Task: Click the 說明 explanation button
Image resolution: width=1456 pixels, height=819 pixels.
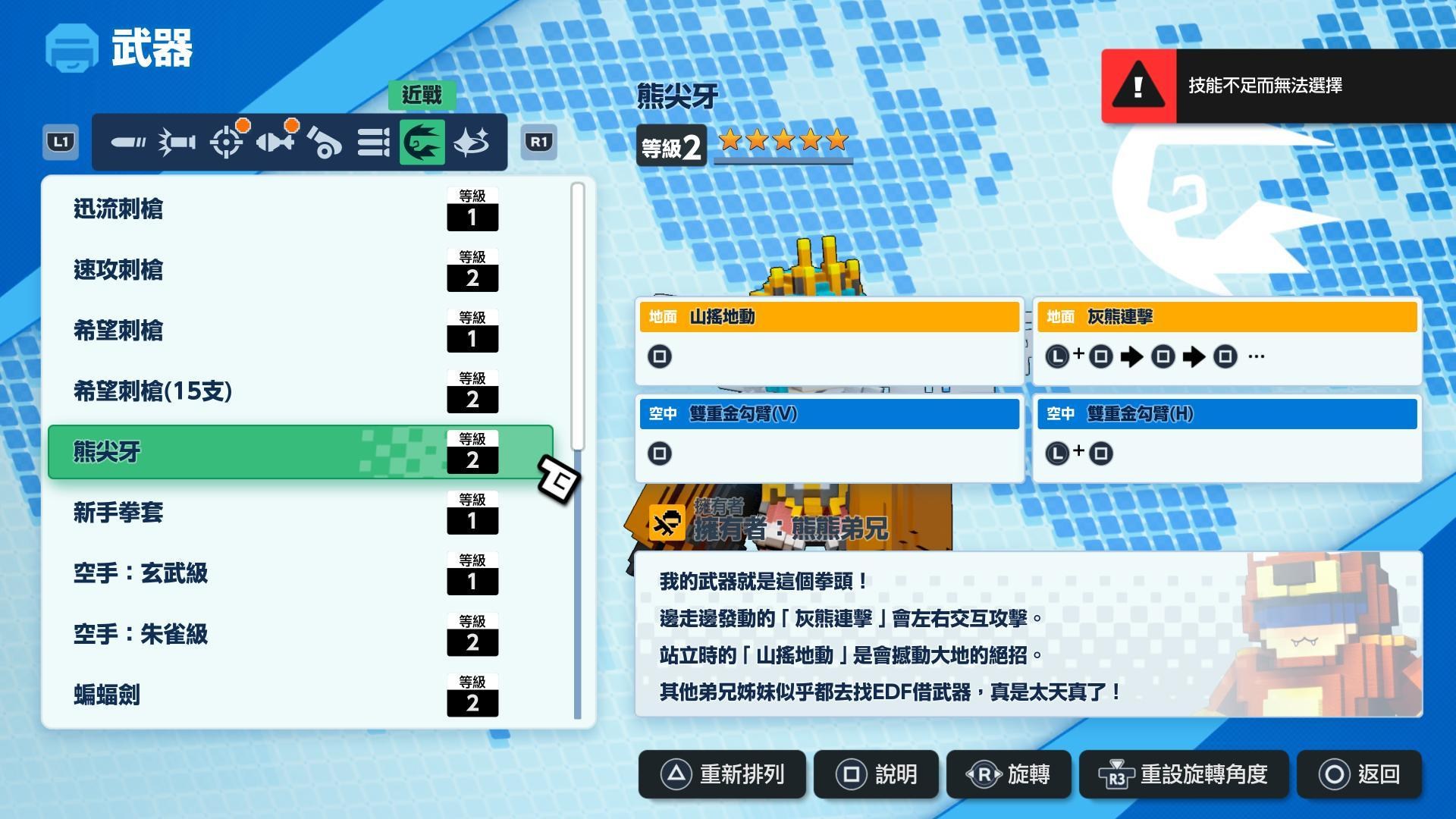Action: (876, 774)
